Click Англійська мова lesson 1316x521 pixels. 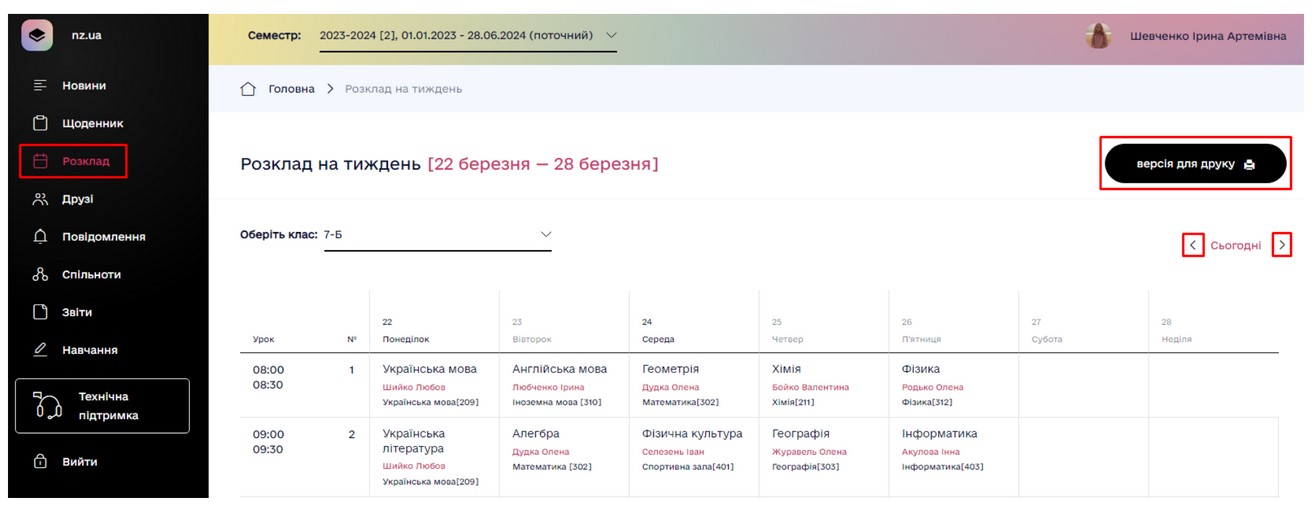[560, 369]
